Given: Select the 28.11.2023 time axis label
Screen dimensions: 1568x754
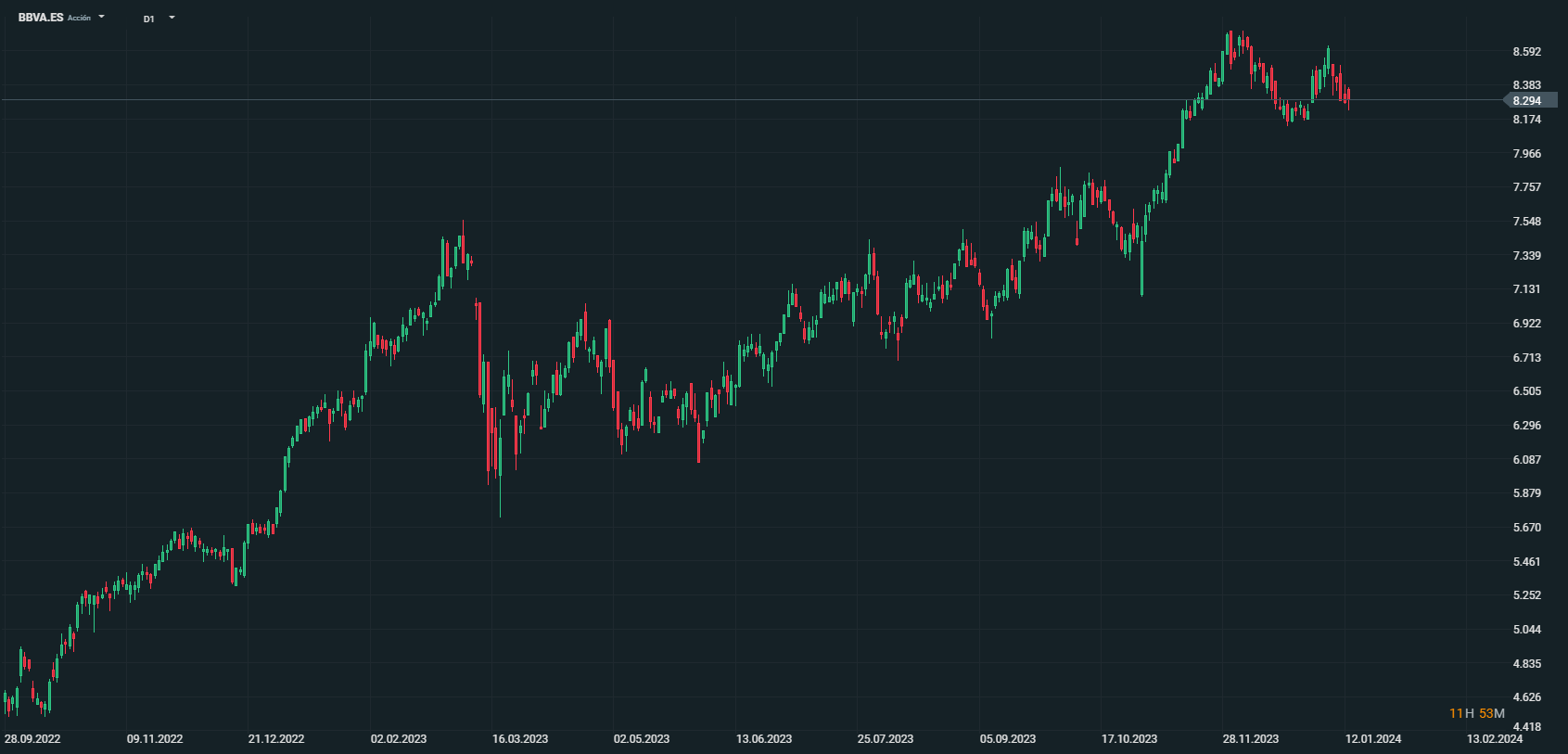Looking at the screenshot, I should coord(1251,739).
